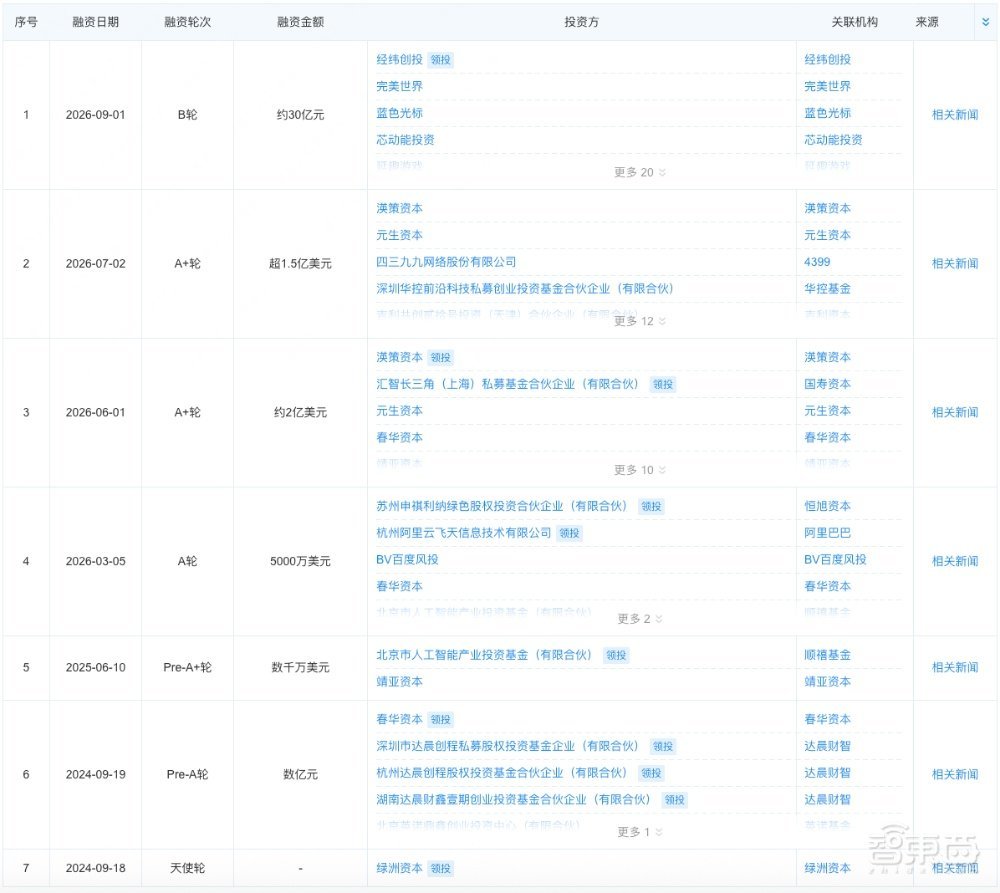Select the date cell 2024-09-19
Image resolution: width=1000 pixels, height=893 pixels.
click(x=96, y=774)
